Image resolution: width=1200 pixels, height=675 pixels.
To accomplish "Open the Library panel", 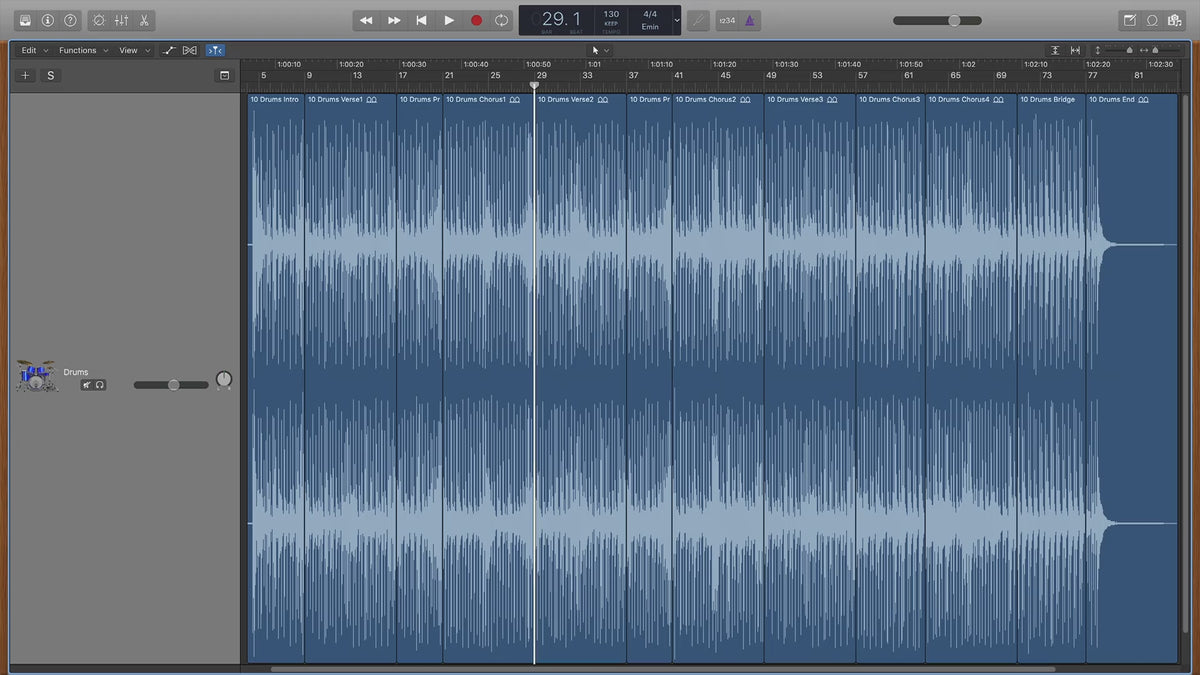I will [x=25, y=20].
